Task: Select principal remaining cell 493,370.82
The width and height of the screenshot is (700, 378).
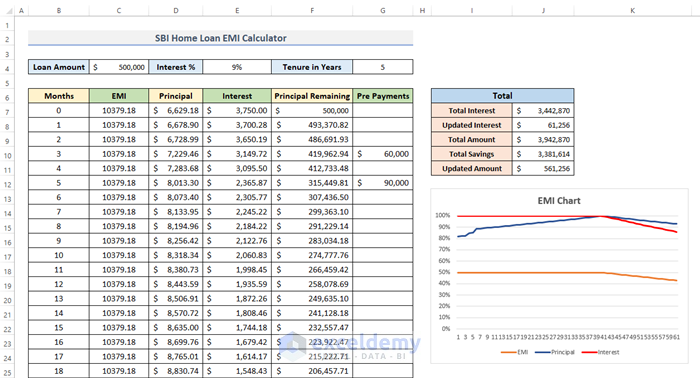Action: click(x=312, y=125)
